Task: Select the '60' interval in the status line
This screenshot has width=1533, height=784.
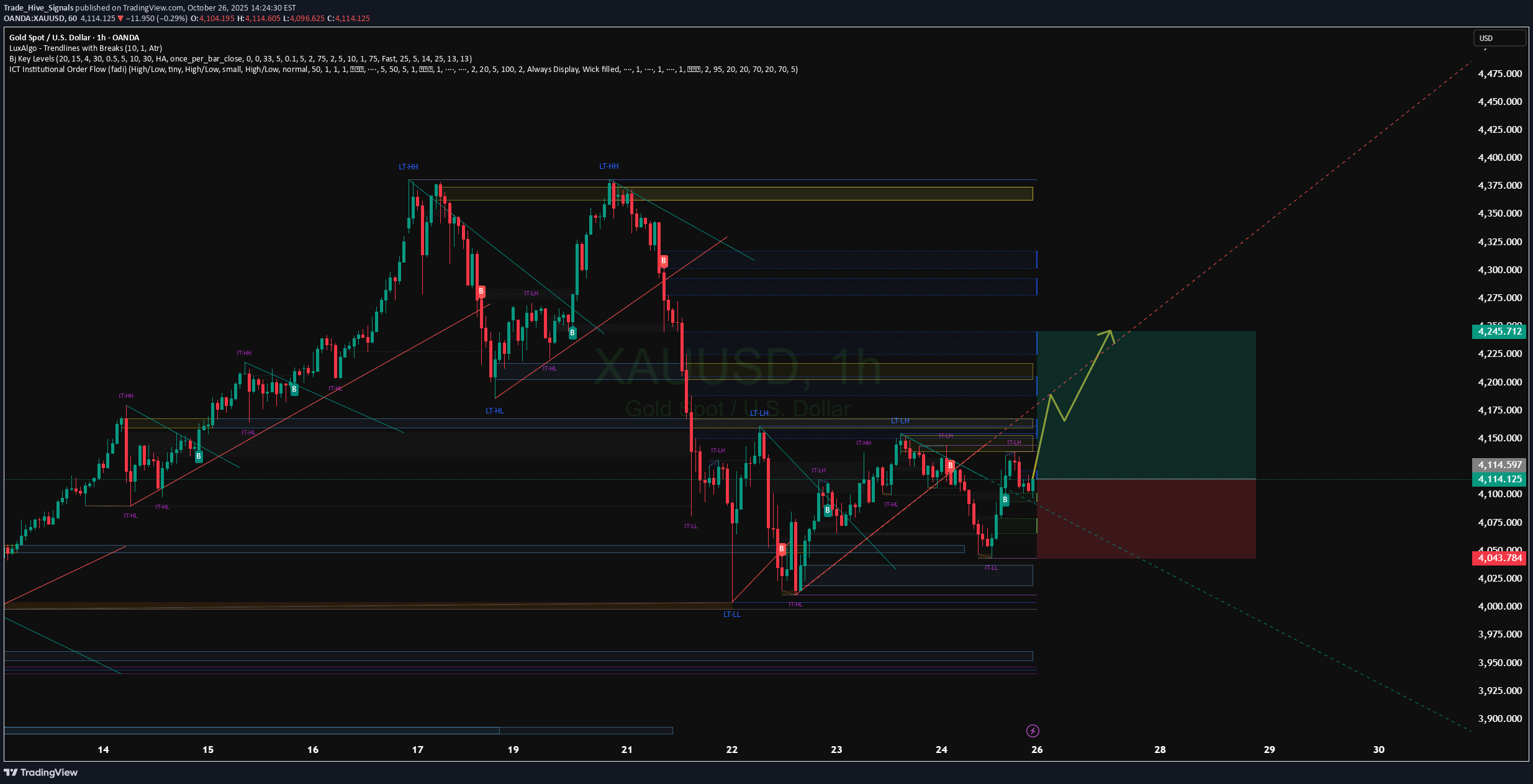Action: click(72, 18)
